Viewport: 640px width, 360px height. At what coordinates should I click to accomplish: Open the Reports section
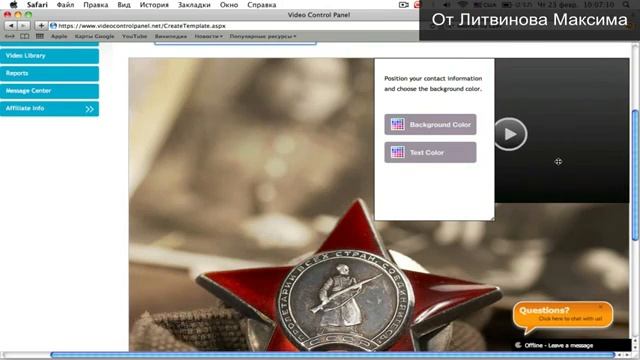point(49,73)
